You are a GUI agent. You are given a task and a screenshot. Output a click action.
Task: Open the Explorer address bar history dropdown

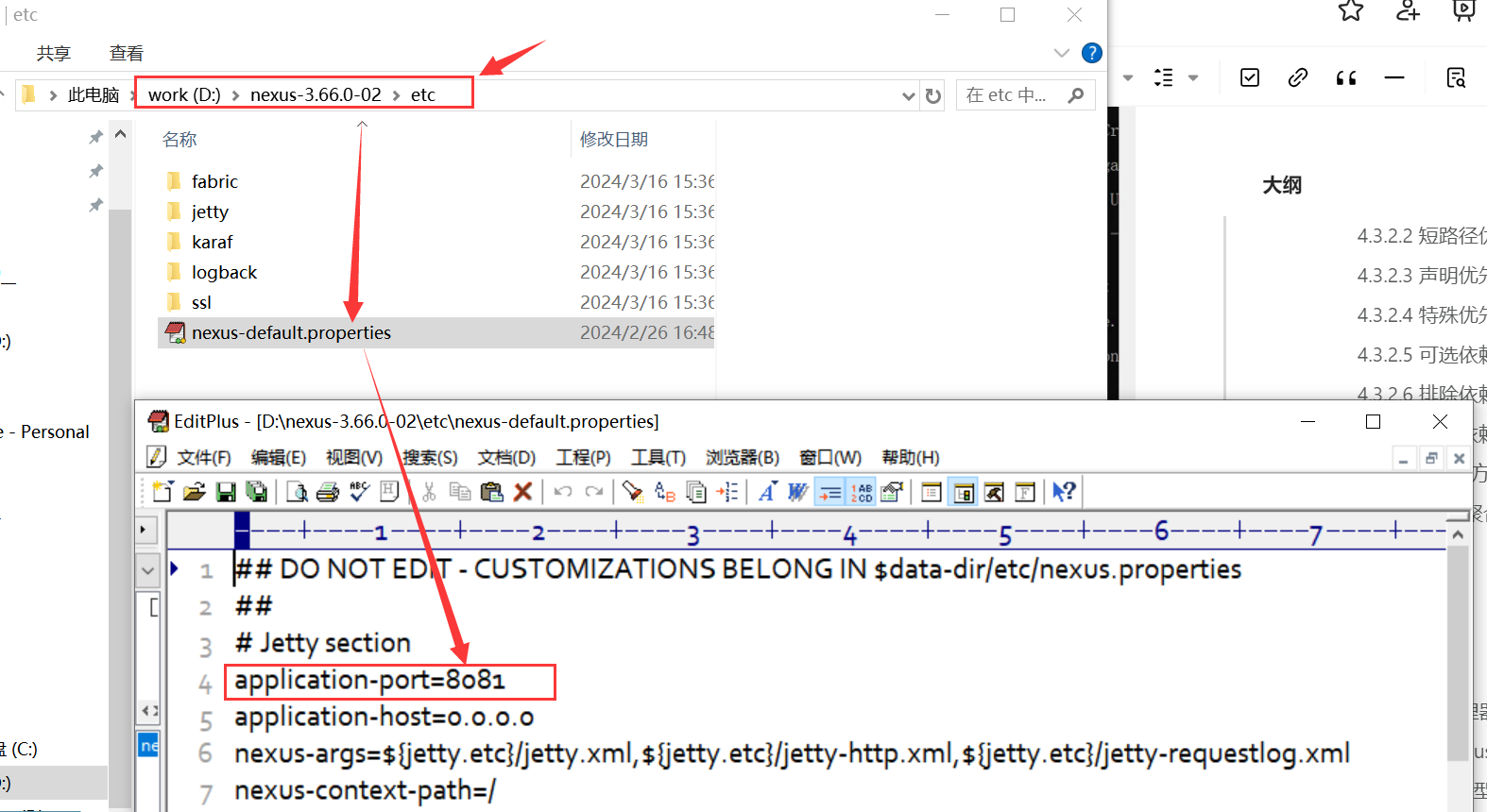[909, 95]
